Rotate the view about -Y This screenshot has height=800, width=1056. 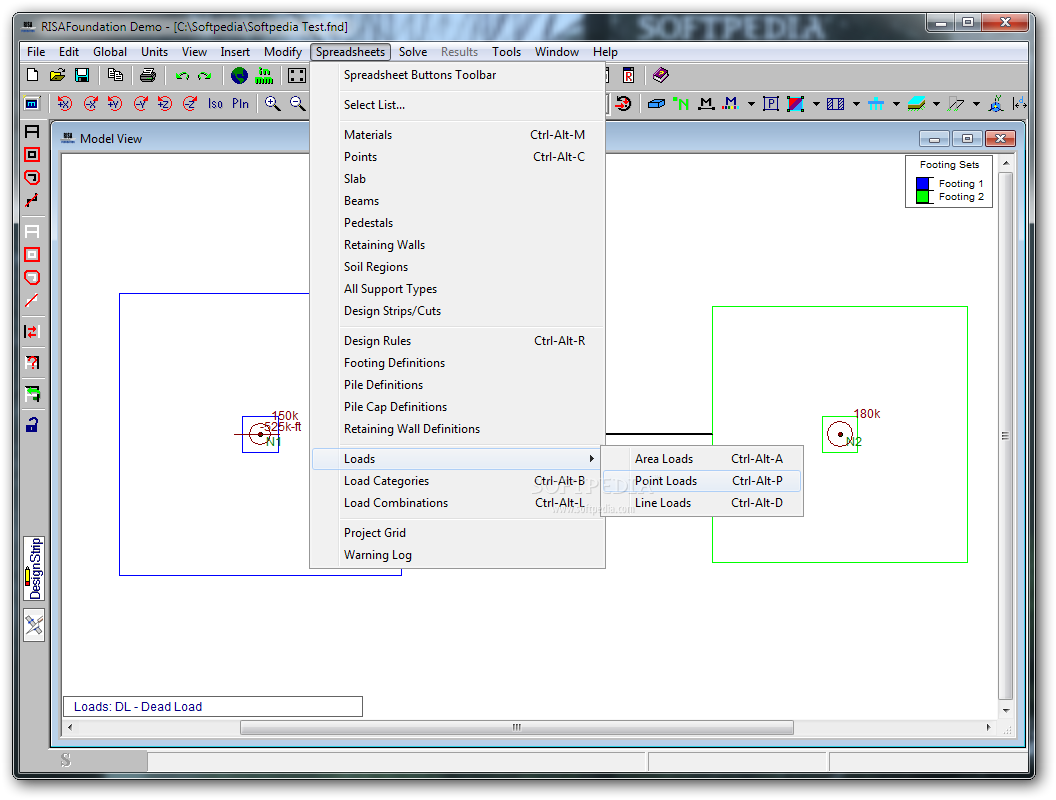(x=140, y=104)
